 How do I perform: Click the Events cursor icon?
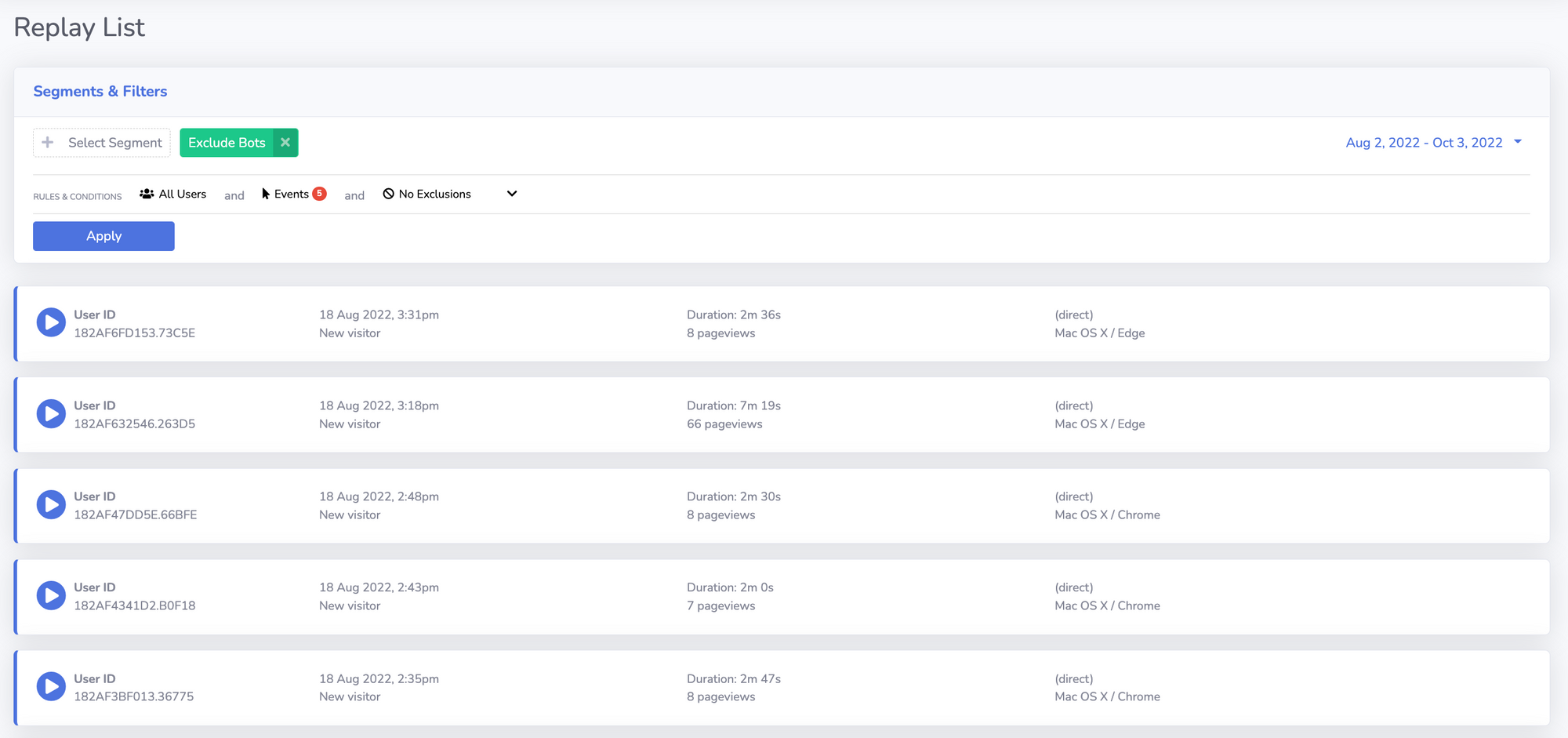tap(266, 194)
